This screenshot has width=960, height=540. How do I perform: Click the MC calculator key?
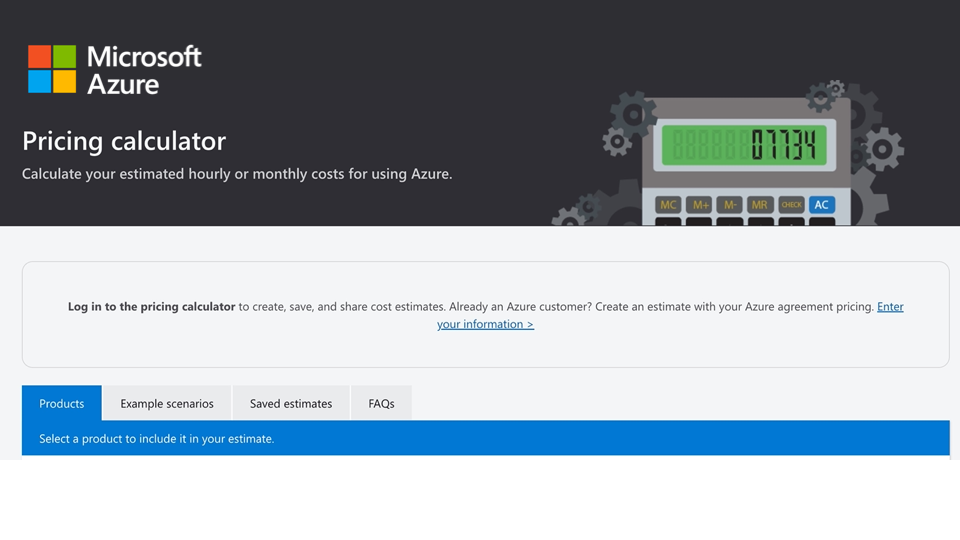tap(668, 204)
